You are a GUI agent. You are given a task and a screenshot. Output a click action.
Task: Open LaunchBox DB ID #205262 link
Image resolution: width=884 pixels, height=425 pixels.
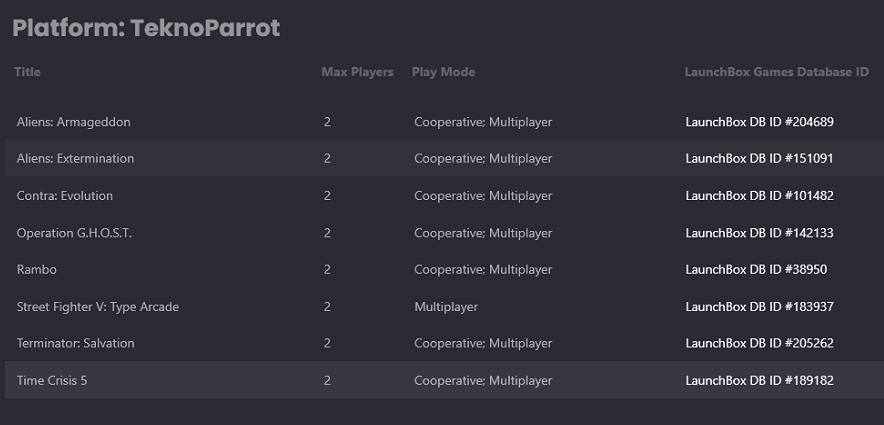click(759, 344)
